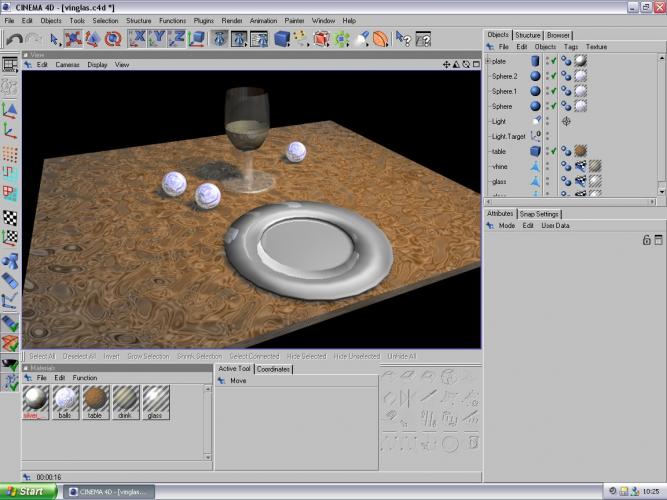
Task: Click the blue cube primitive icon
Action: tap(282, 39)
